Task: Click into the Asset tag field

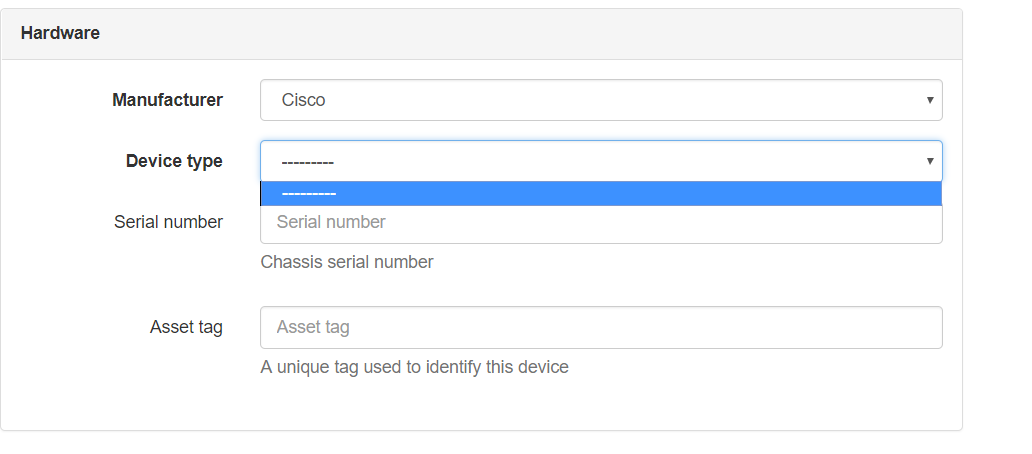Action: 600,327
